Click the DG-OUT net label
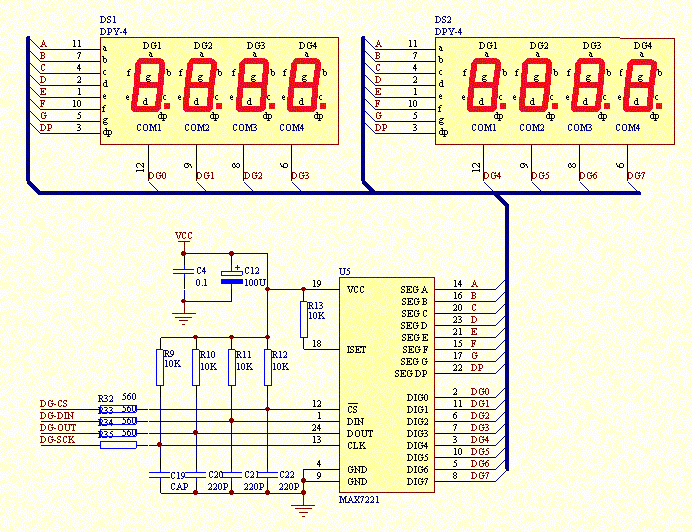 tap(58, 427)
